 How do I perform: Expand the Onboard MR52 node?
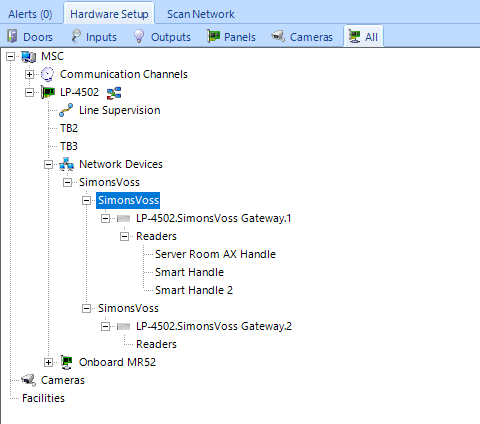48,362
